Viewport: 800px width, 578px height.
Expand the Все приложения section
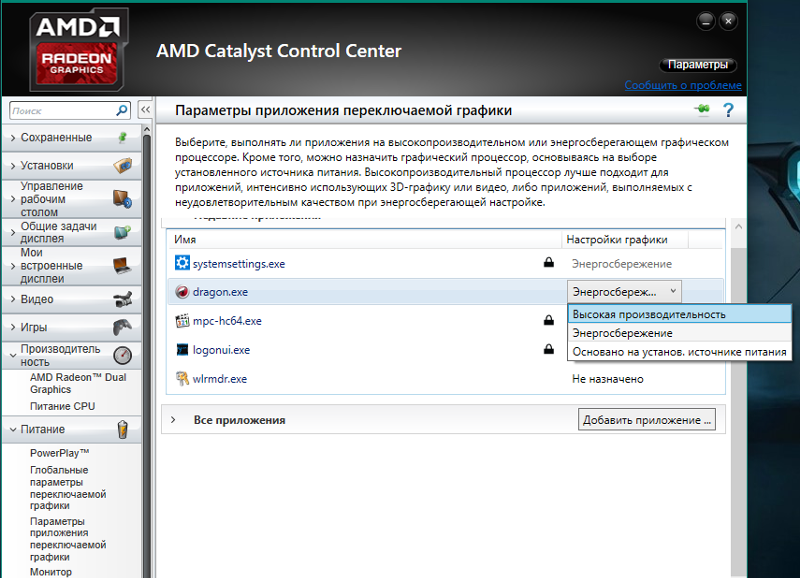173,420
